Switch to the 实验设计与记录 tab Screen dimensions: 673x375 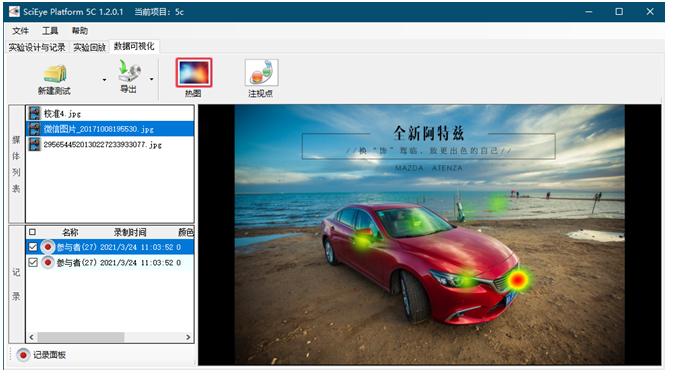[x=37, y=47]
